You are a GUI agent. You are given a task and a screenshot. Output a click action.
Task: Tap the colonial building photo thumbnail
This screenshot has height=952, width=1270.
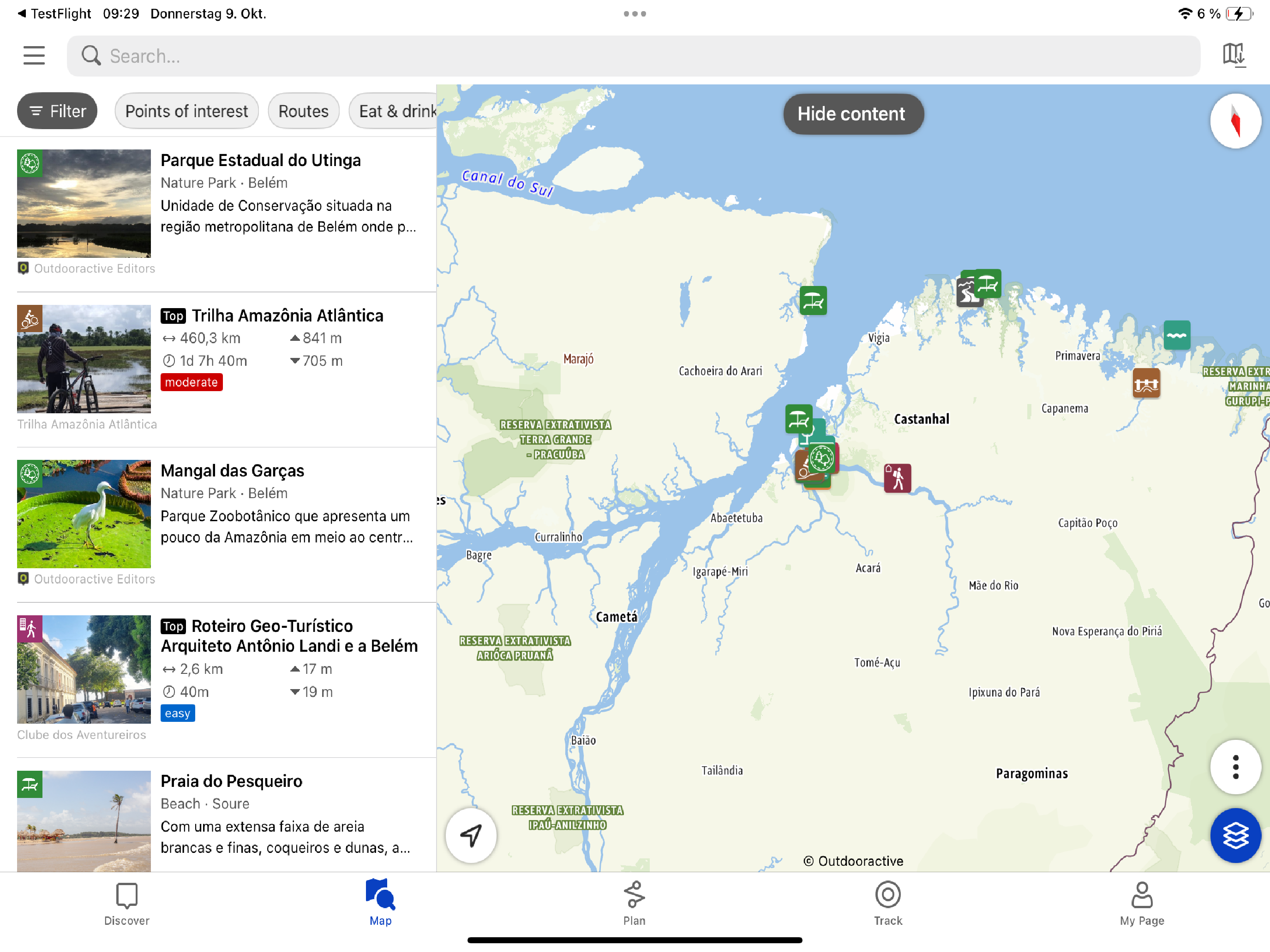[x=84, y=669]
